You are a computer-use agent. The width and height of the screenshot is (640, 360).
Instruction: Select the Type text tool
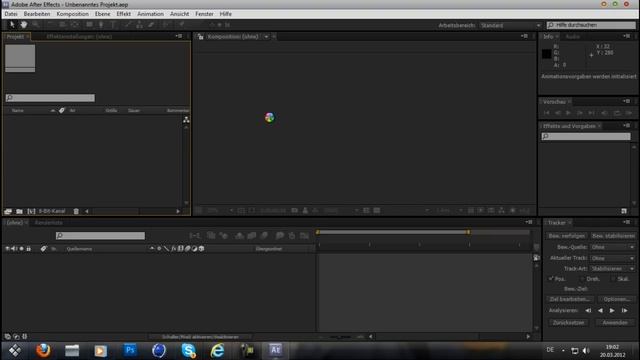click(113, 25)
